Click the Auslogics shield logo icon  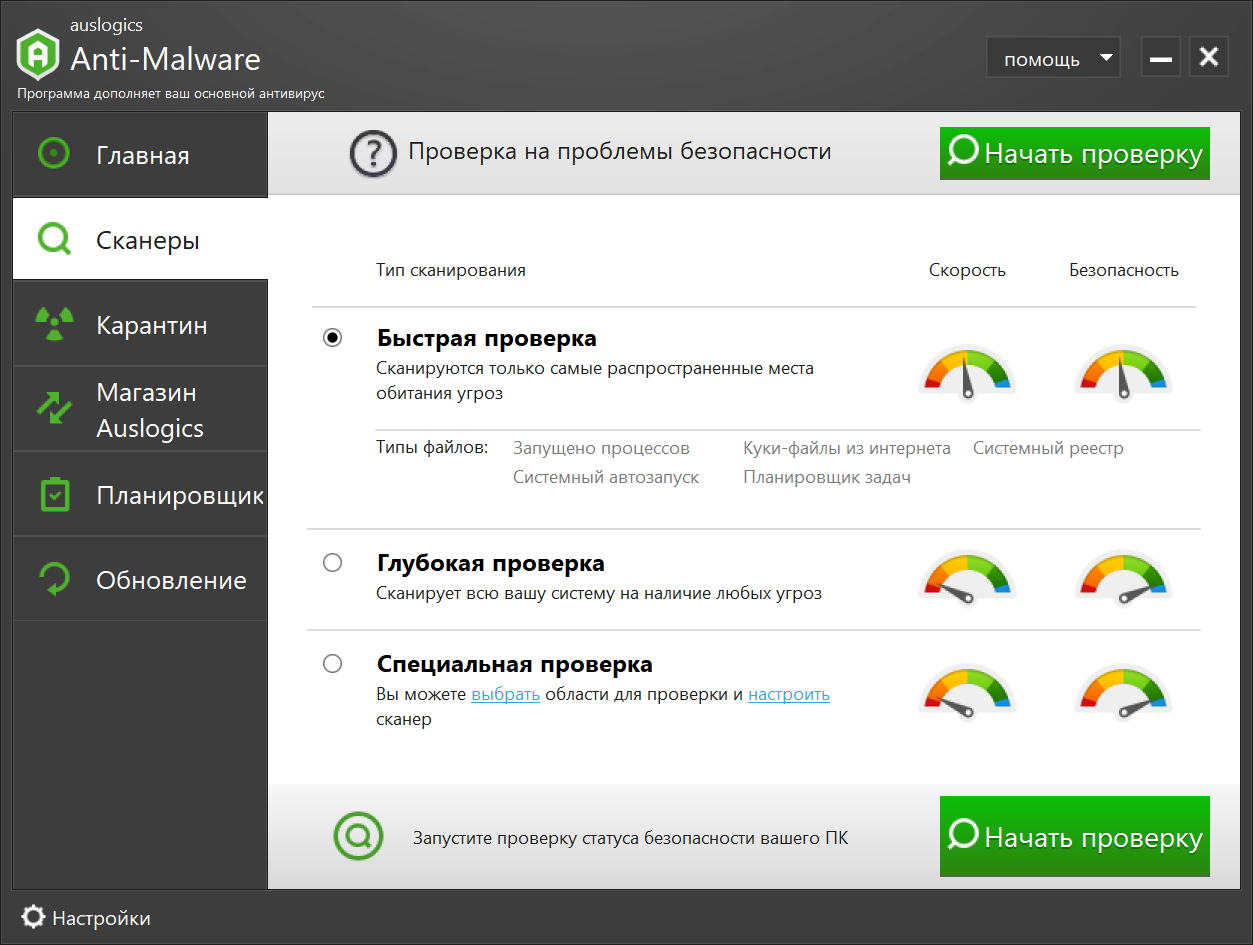coord(37,55)
